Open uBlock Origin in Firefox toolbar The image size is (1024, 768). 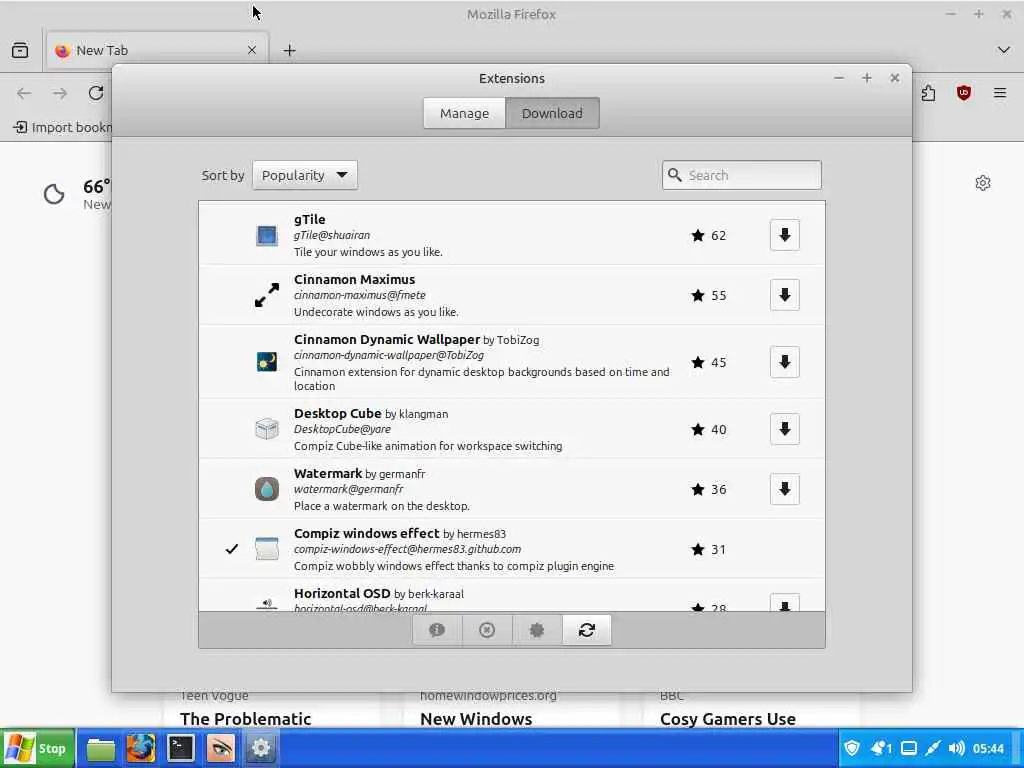963,93
